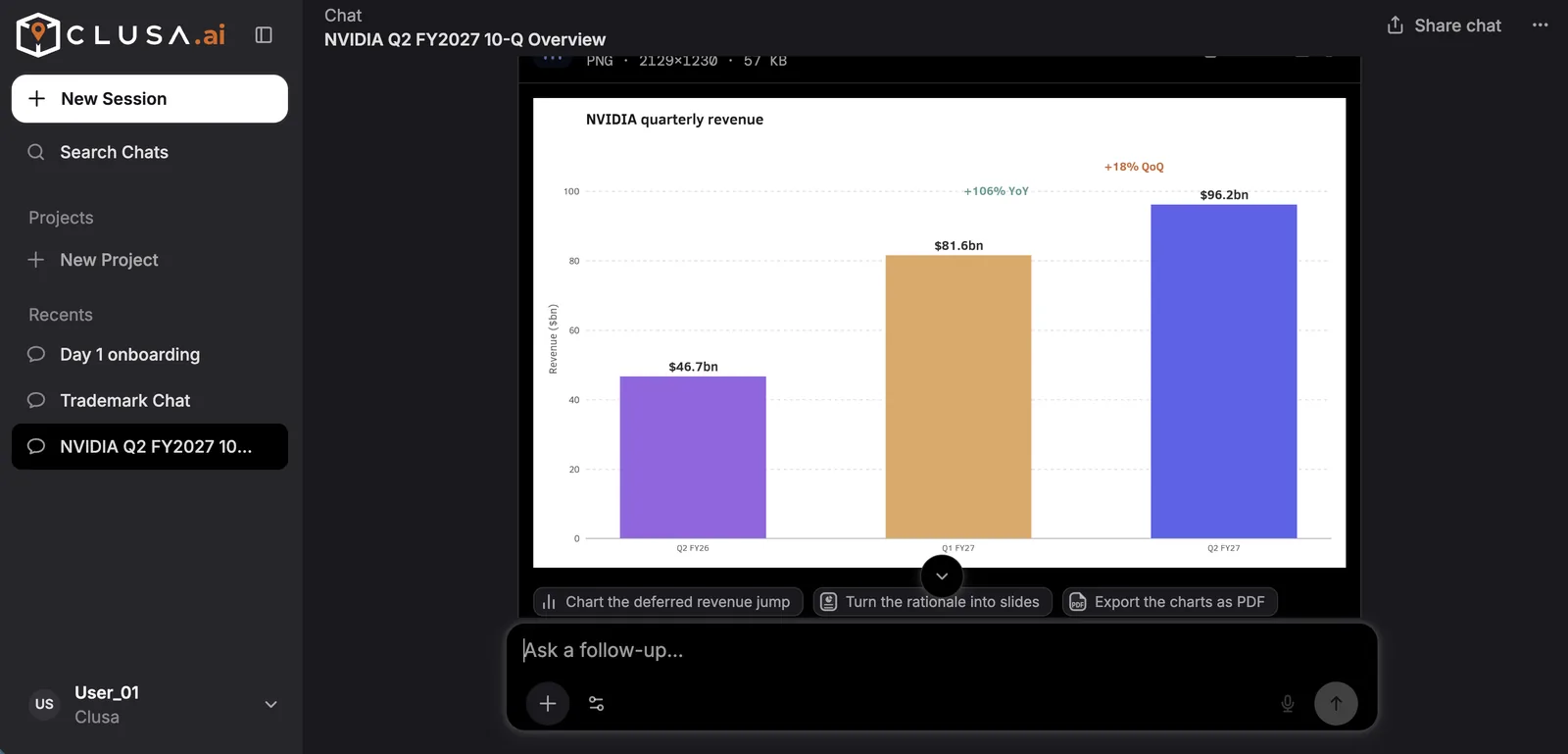The width and height of the screenshot is (1568, 754).
Task: Choose Chart the deferred revenue jump suggestion
Action: pyautogui.click(x=668, y=602)
